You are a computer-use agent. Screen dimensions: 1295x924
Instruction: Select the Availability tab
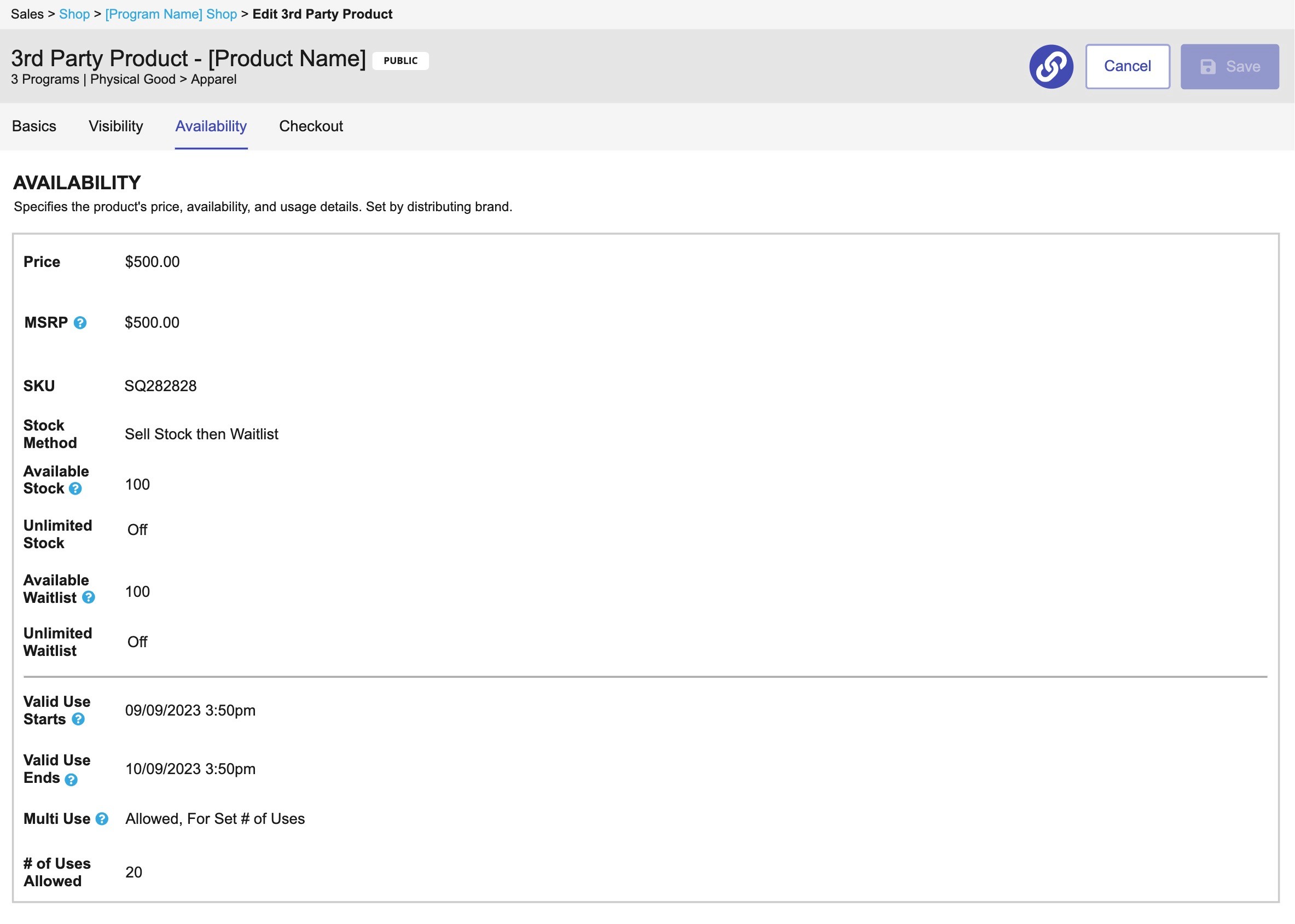pyautogui.click(x=211, y=126)
